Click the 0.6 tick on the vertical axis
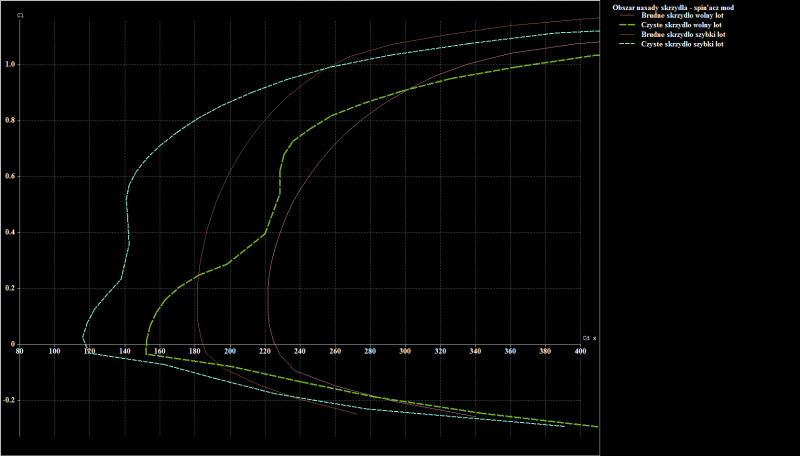 tap(9, 176)
